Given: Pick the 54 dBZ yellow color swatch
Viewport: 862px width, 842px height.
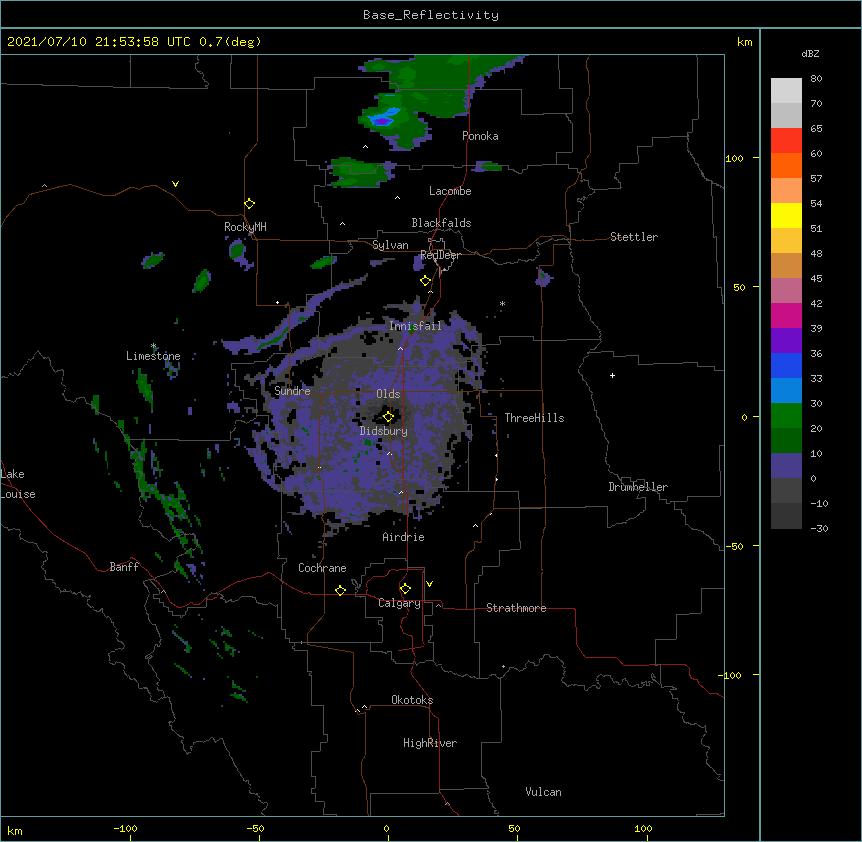Looking at the screenshot, I should (786, 215).
